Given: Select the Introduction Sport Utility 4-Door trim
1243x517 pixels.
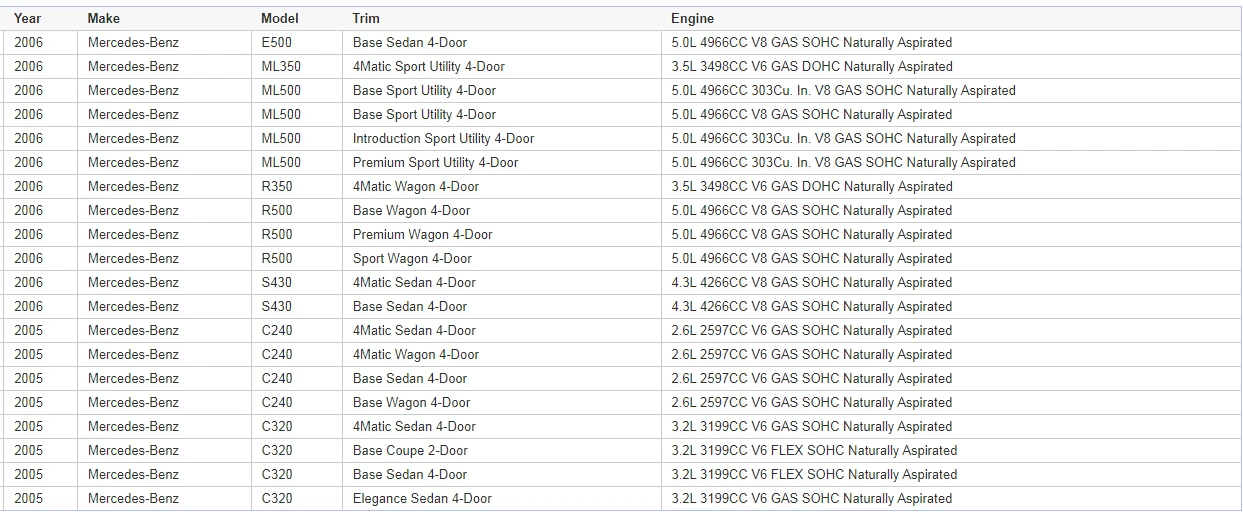Looking at the screenshot, I should pos(443,138).
